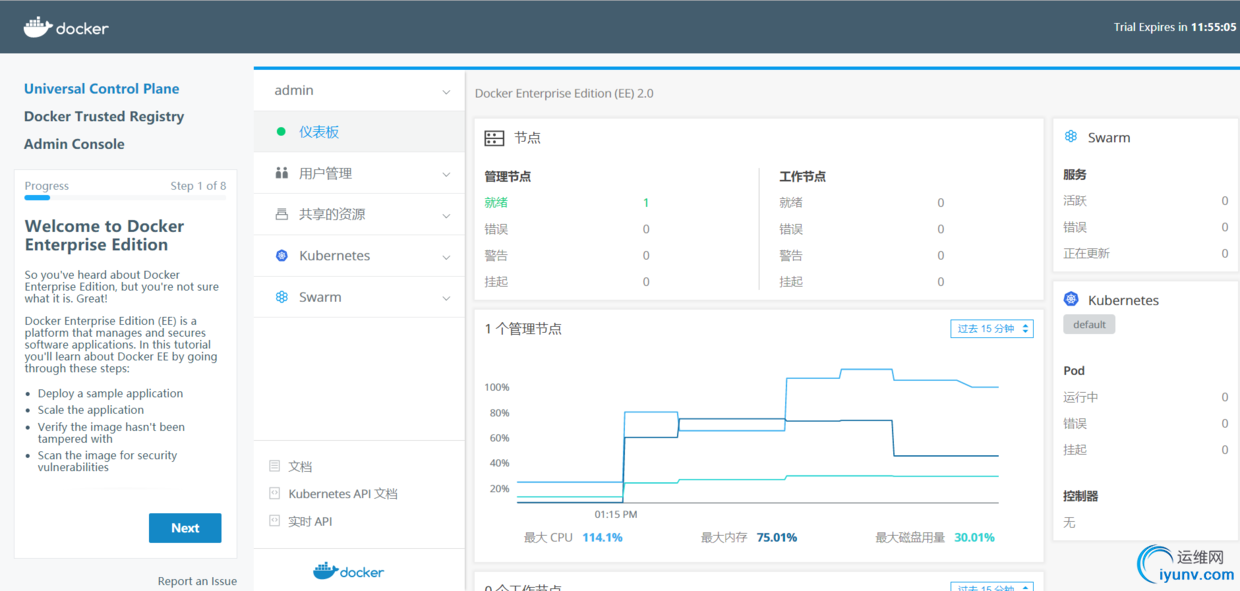Click the Docker whale logo in header
1240x591 pixels.
pyautogui.click(x=66, y=27)
